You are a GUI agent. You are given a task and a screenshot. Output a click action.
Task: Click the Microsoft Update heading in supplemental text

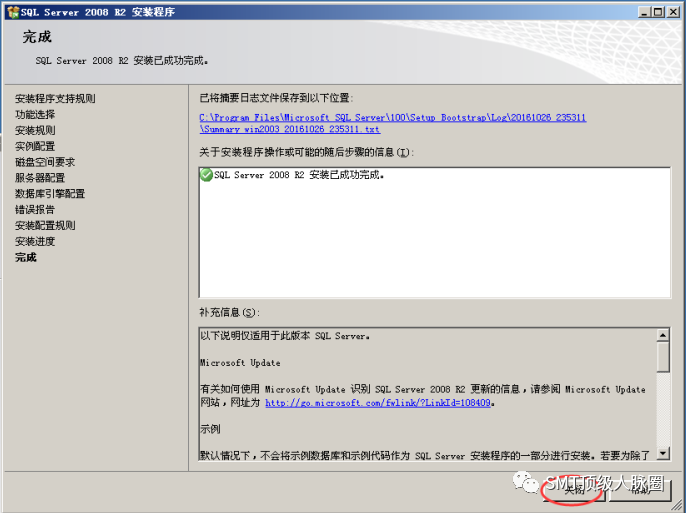pos(240,363)
